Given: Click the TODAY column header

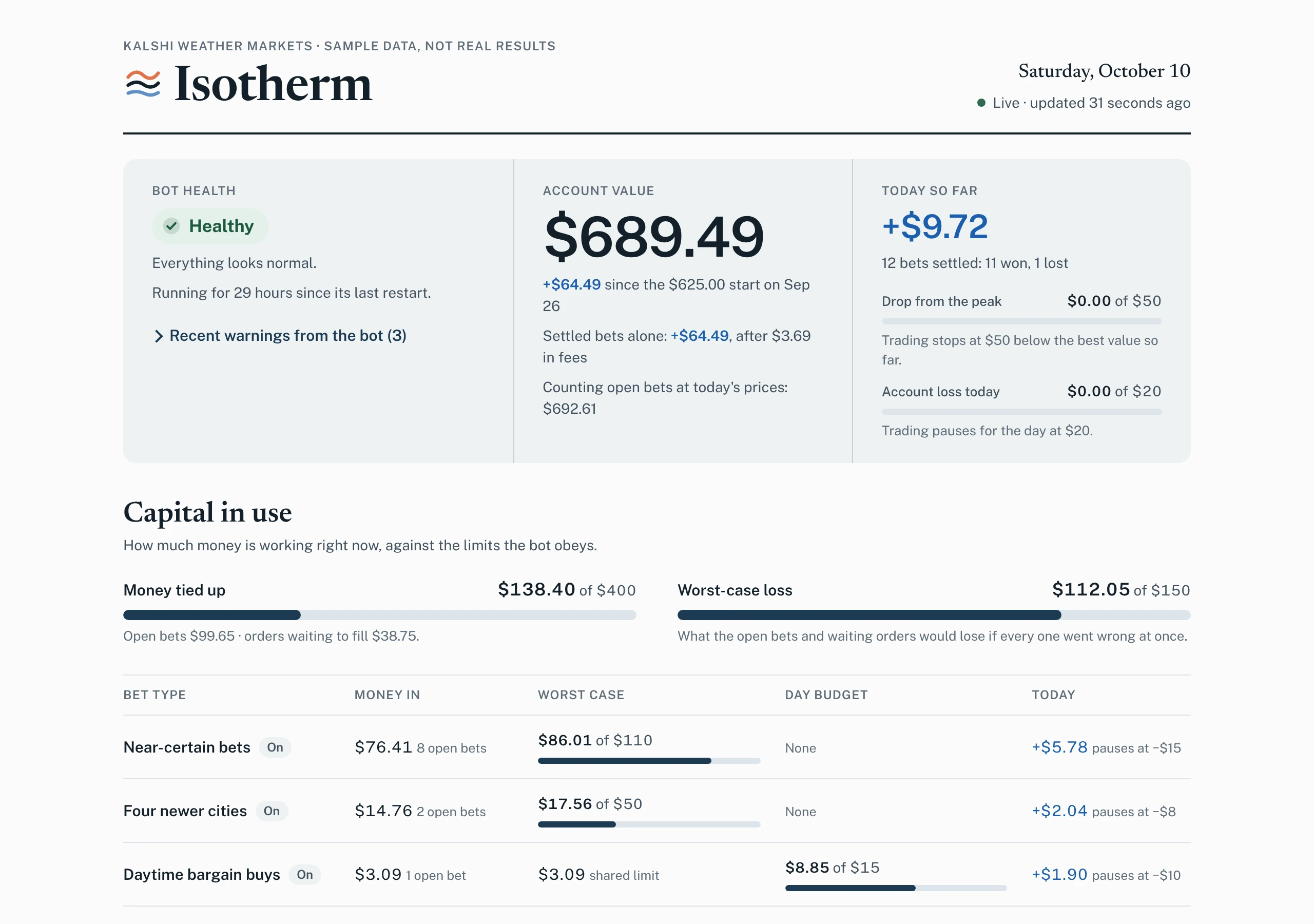Looking at the screenshot, I should tap(1053, 695).
